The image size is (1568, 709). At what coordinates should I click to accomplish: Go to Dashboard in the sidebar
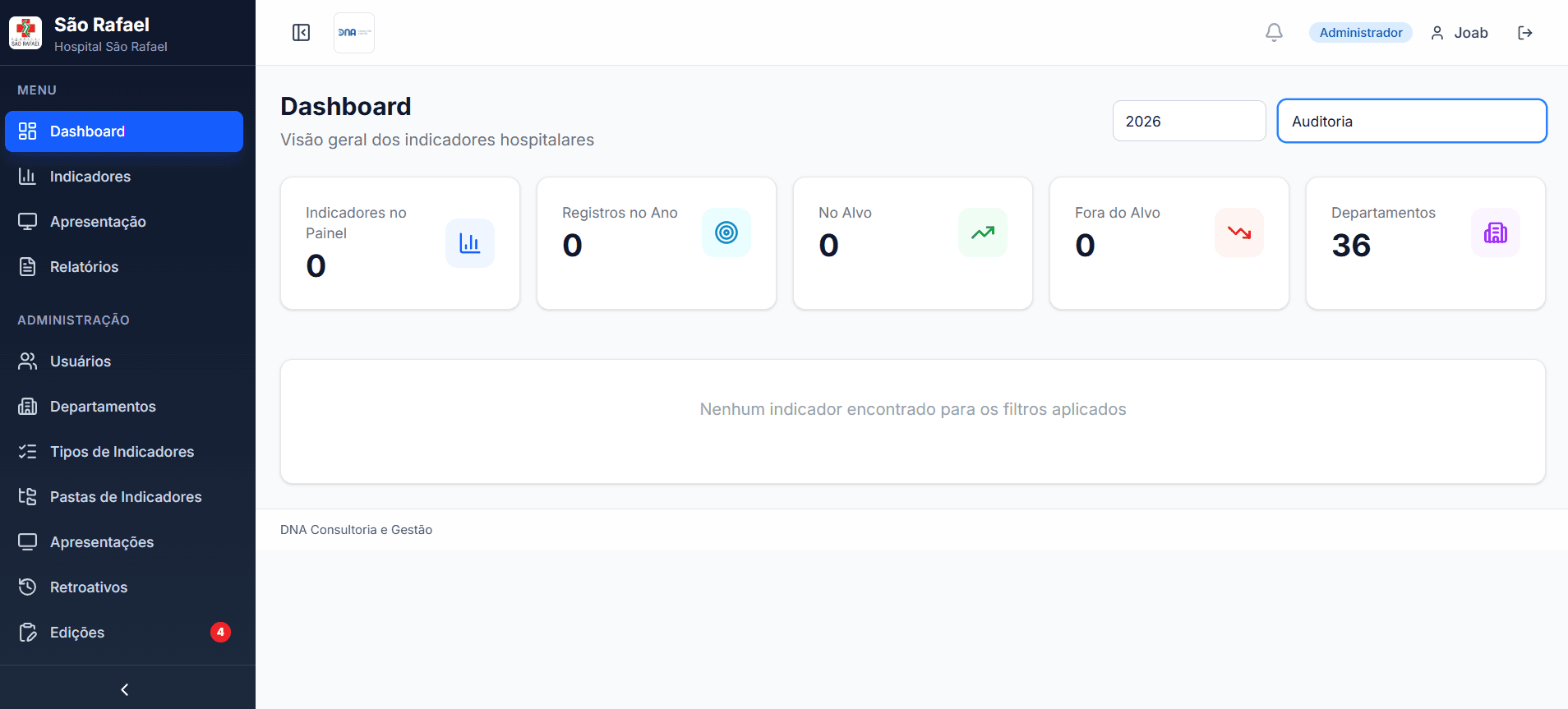click(124, 131)
